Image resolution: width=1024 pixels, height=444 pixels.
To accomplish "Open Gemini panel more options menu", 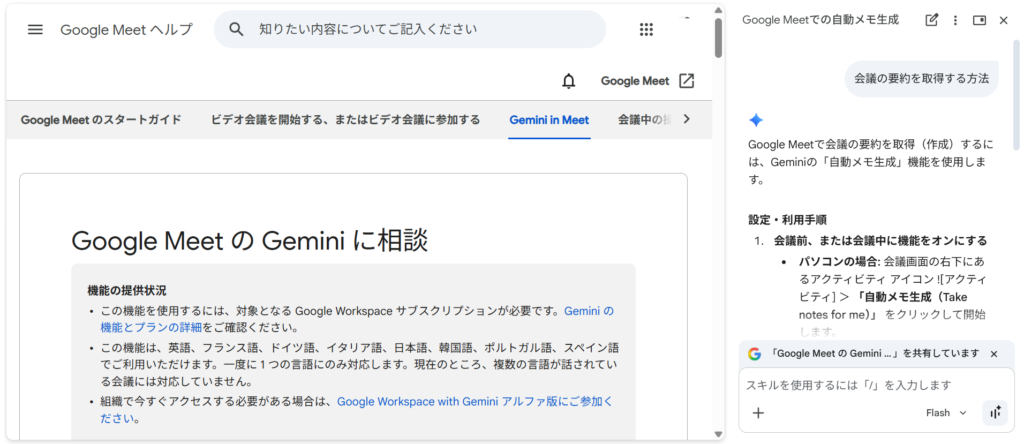I will (955, 20).
